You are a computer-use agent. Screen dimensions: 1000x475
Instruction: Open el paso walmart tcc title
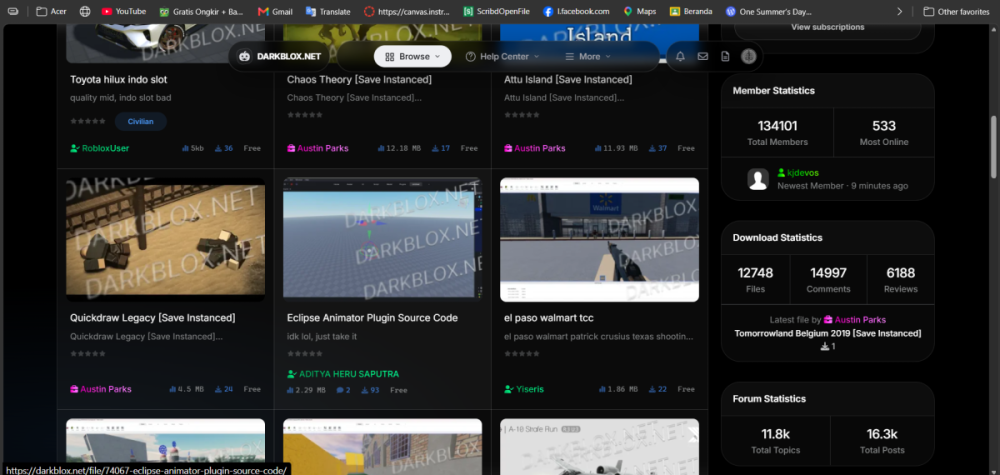[x=548, y=318]
